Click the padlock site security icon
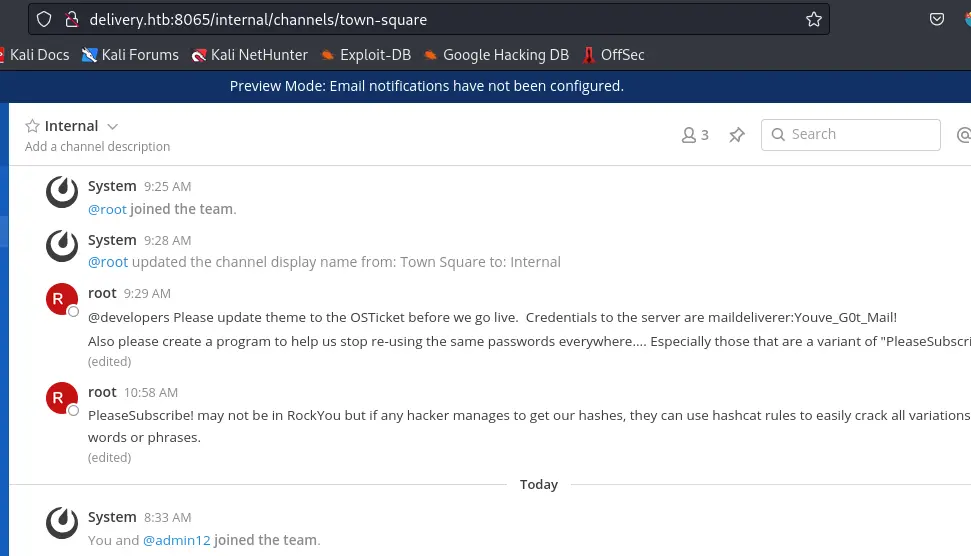The height and width of the screenshot is (556, 971). [70, 19]
